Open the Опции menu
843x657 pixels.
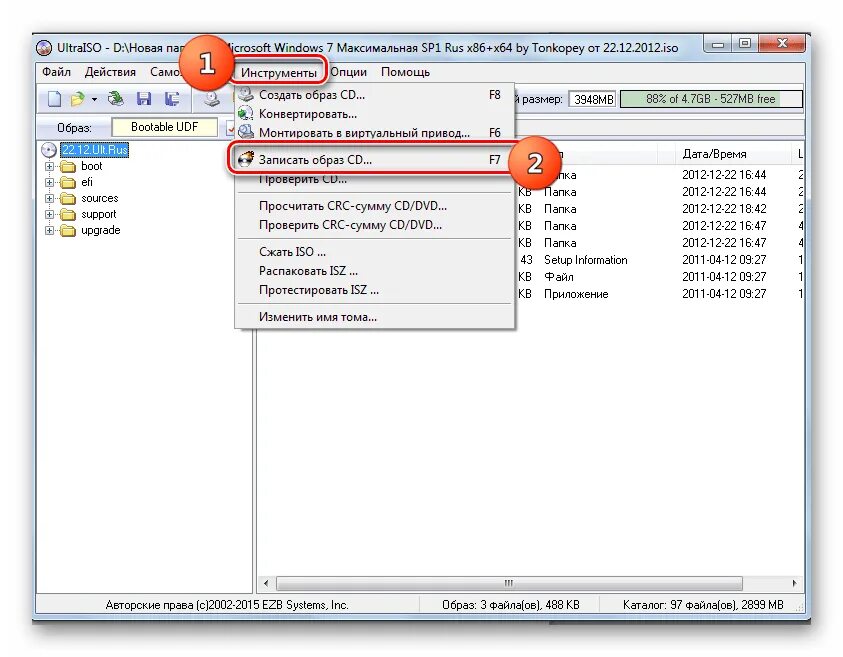(348, 72)
